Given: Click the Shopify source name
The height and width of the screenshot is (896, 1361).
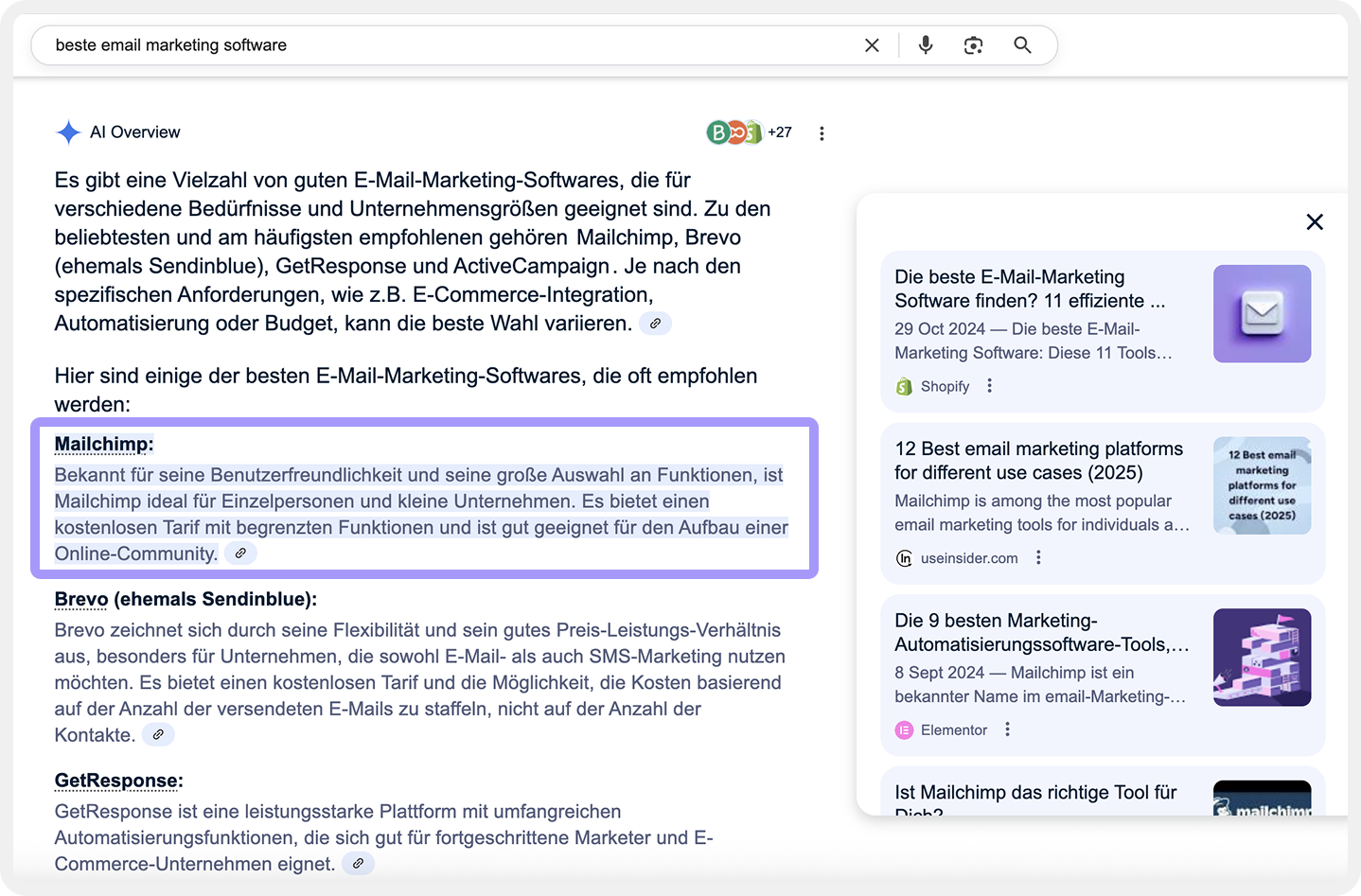Looking at the screenshot, I should [945, 386].
